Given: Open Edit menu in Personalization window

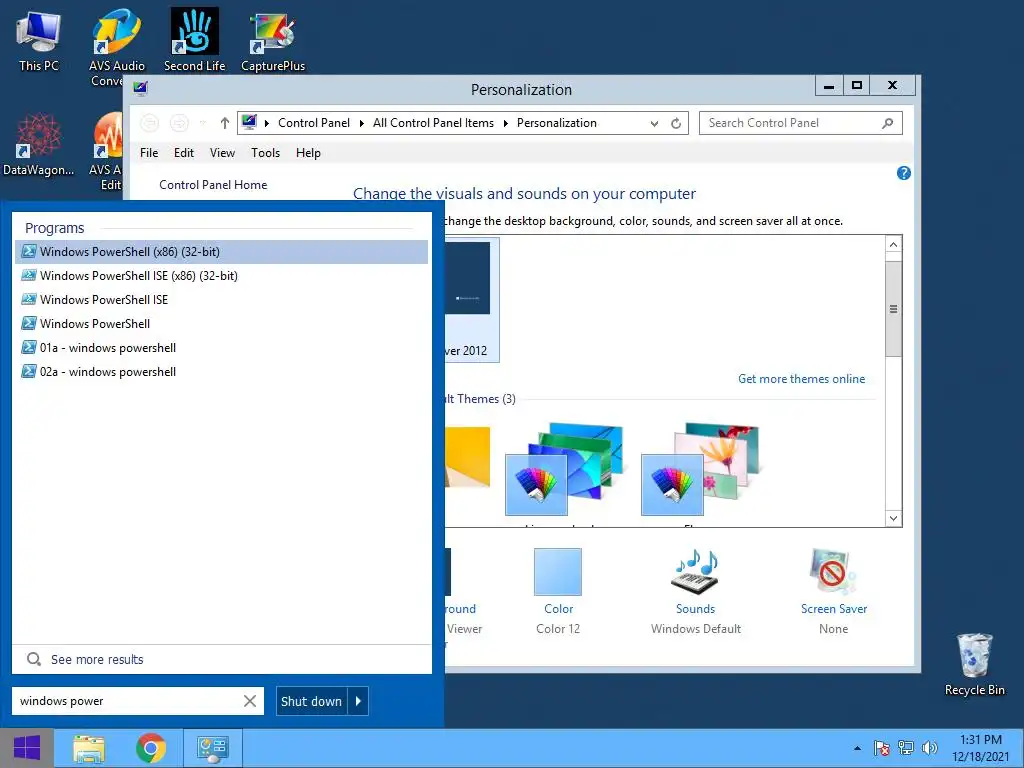Looking at the screenshot, I should pyautogui.click(x=184, y=153).
